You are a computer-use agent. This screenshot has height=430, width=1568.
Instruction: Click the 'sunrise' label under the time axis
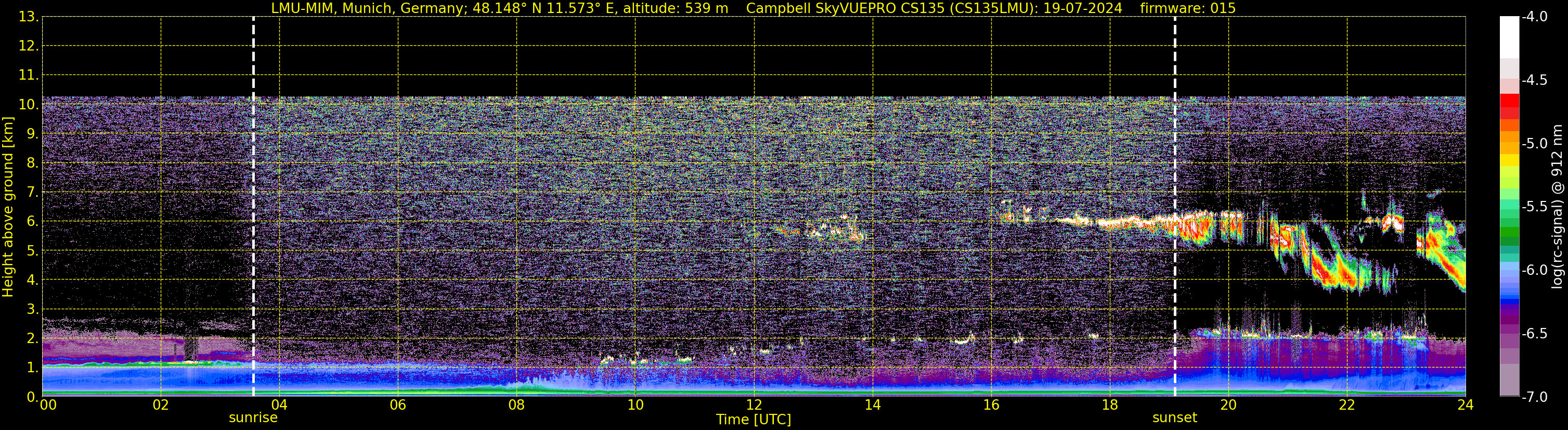pyautogui.click(x=253, y=418)
